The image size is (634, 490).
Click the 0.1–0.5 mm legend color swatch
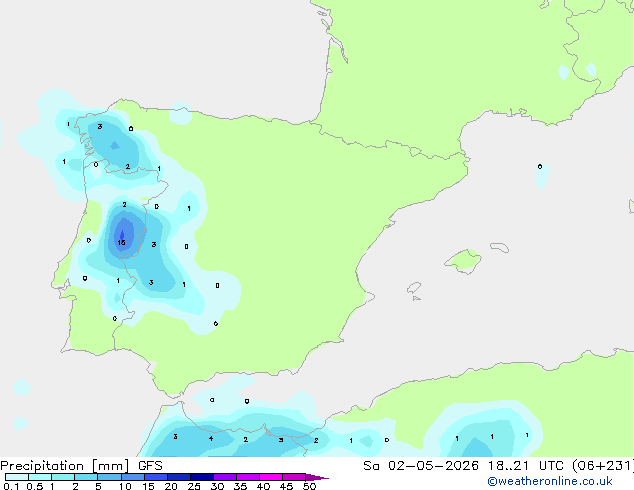click(x=17, y=477)
